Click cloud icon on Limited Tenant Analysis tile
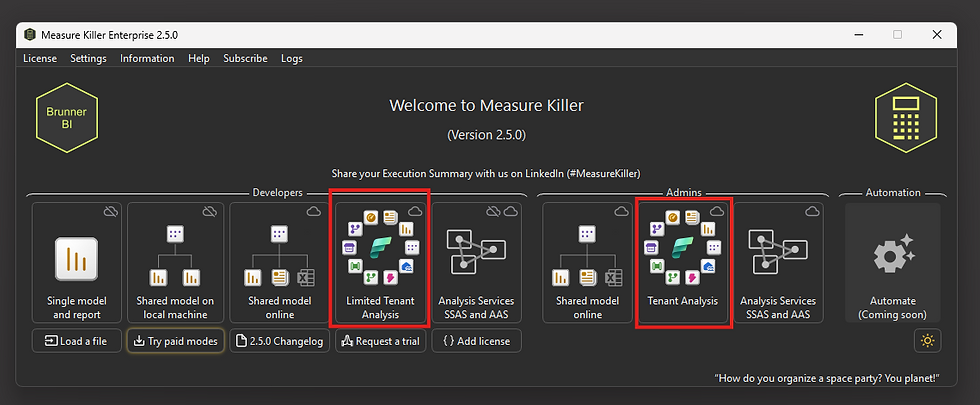 coord(415,212)
